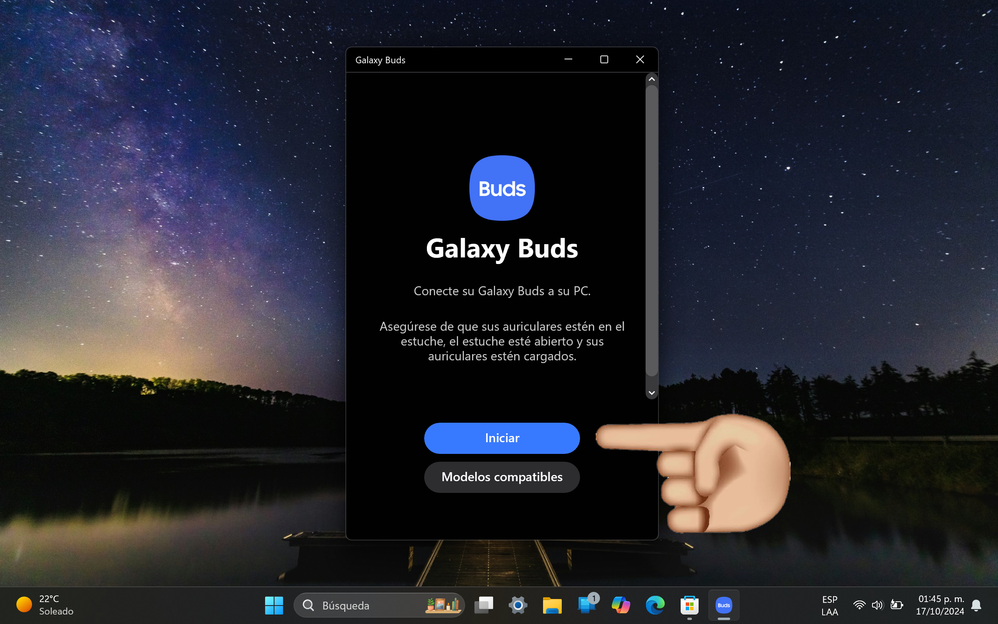Open Microsoft Edge from taskbar
Viewport: 998px width, 624px height.
[x=655, y=605]
